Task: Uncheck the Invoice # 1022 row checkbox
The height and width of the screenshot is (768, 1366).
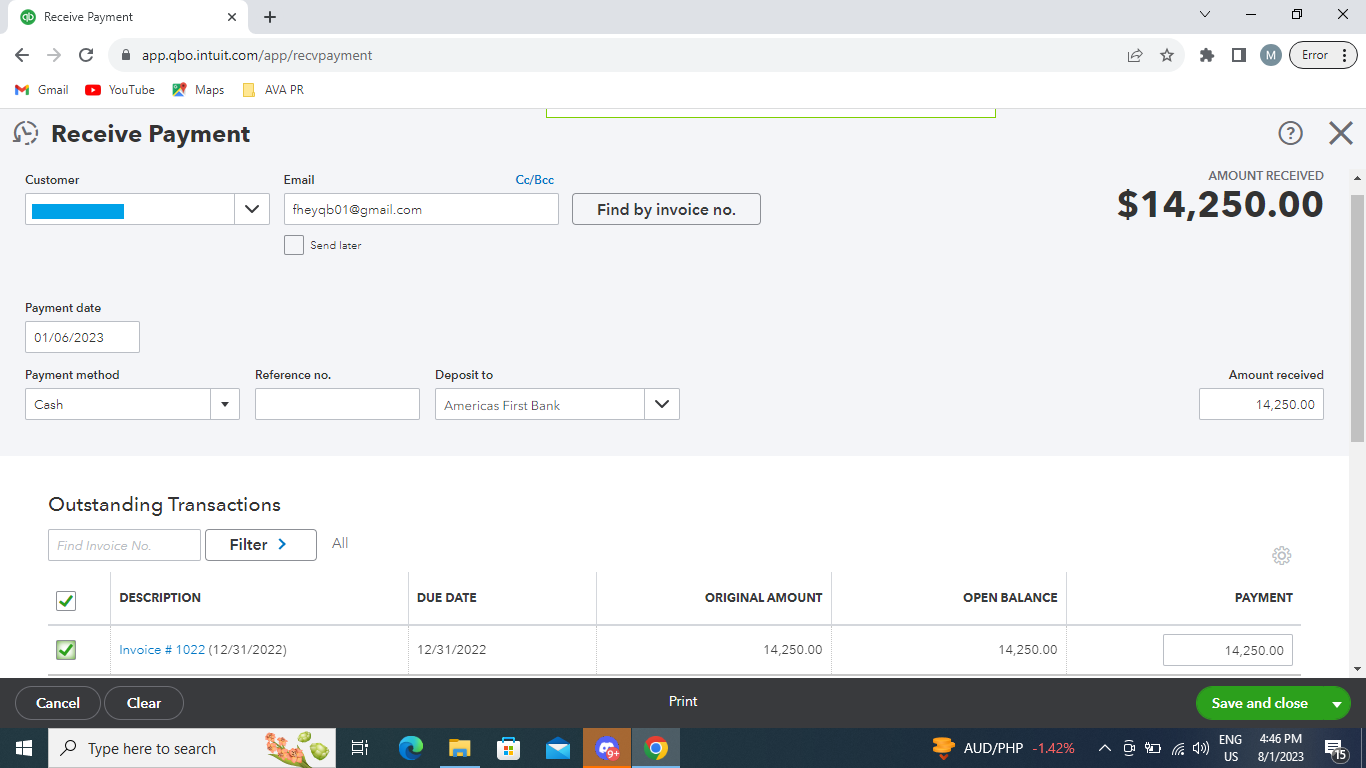Action: (x=66, y=650)
